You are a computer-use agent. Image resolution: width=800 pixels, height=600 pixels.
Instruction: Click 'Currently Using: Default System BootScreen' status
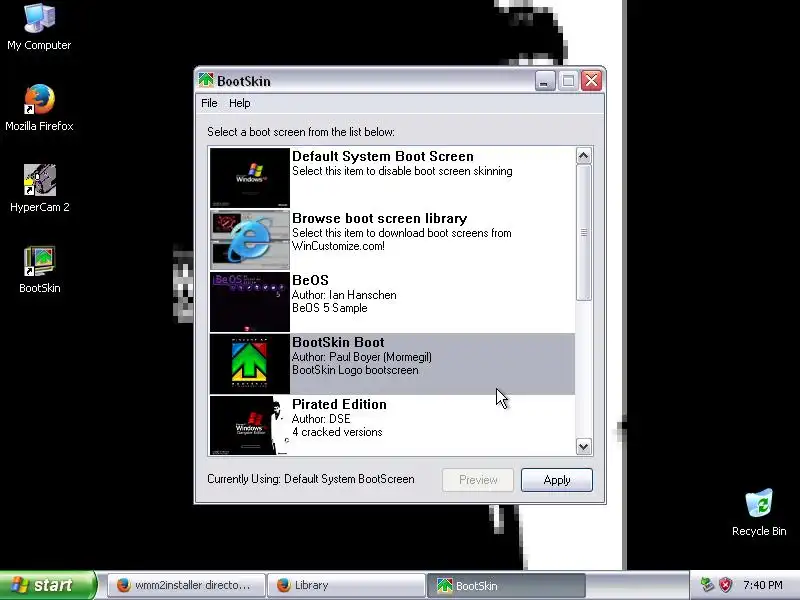pos(311,479)
